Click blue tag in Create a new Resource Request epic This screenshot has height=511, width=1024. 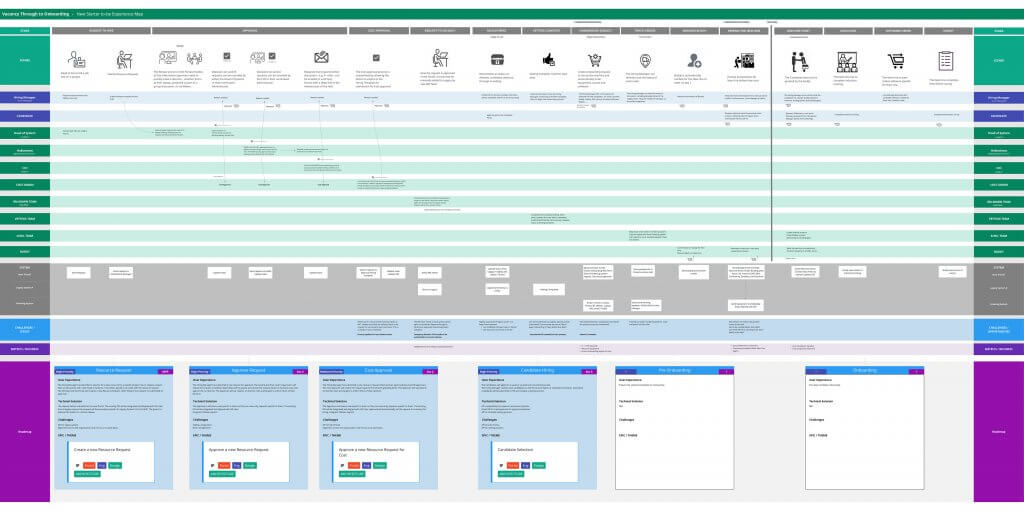click(102, 465)
